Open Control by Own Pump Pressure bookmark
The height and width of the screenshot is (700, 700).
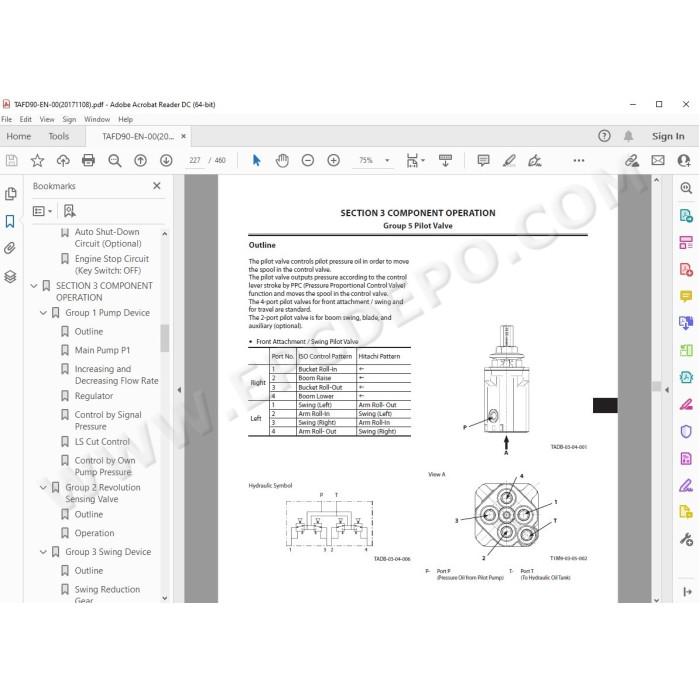coord(105,466)
